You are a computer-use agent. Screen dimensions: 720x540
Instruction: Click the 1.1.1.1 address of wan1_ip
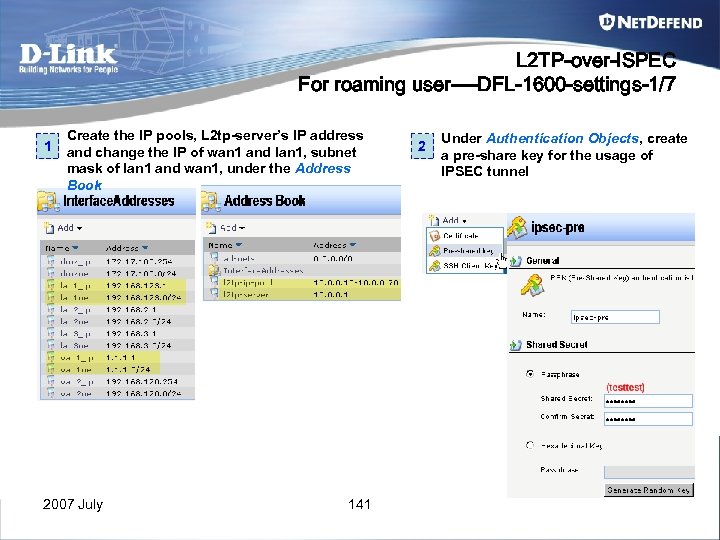[x=120, y=357]
